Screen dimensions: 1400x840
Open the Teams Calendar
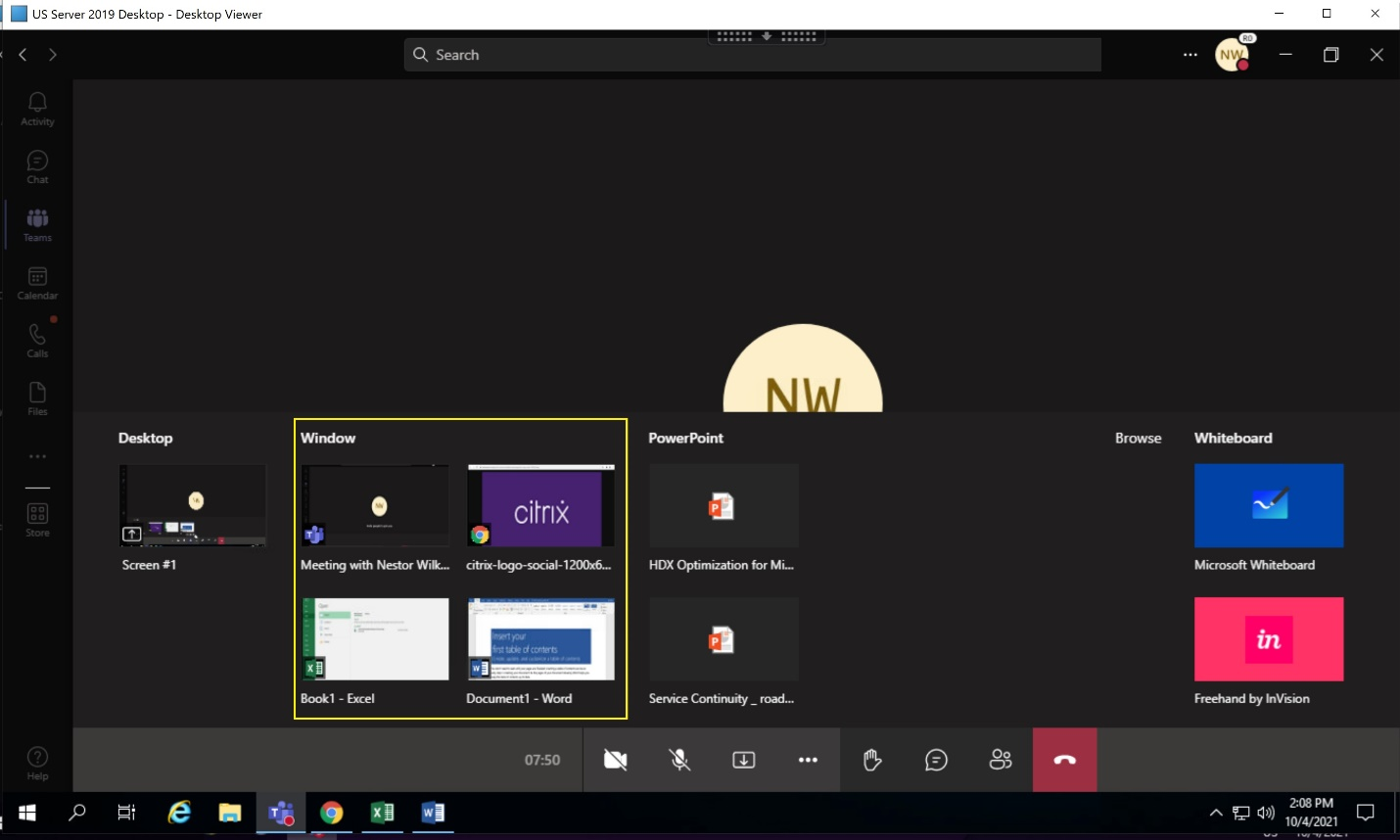point(36,282)
